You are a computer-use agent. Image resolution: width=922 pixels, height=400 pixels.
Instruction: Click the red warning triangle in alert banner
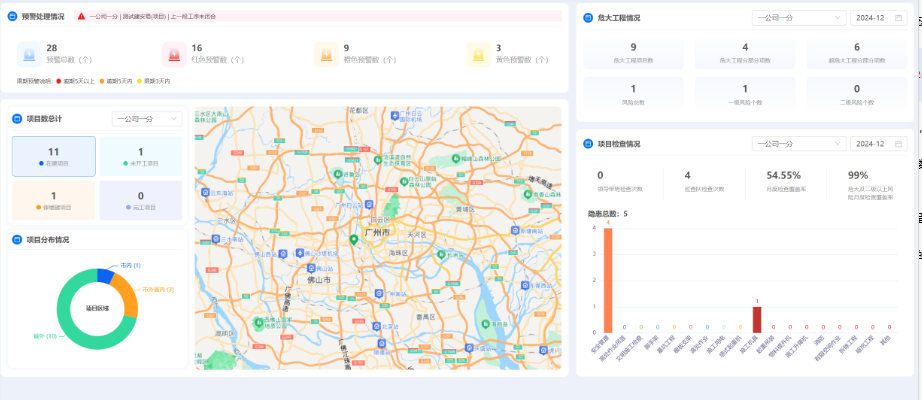tap(81, 17)
